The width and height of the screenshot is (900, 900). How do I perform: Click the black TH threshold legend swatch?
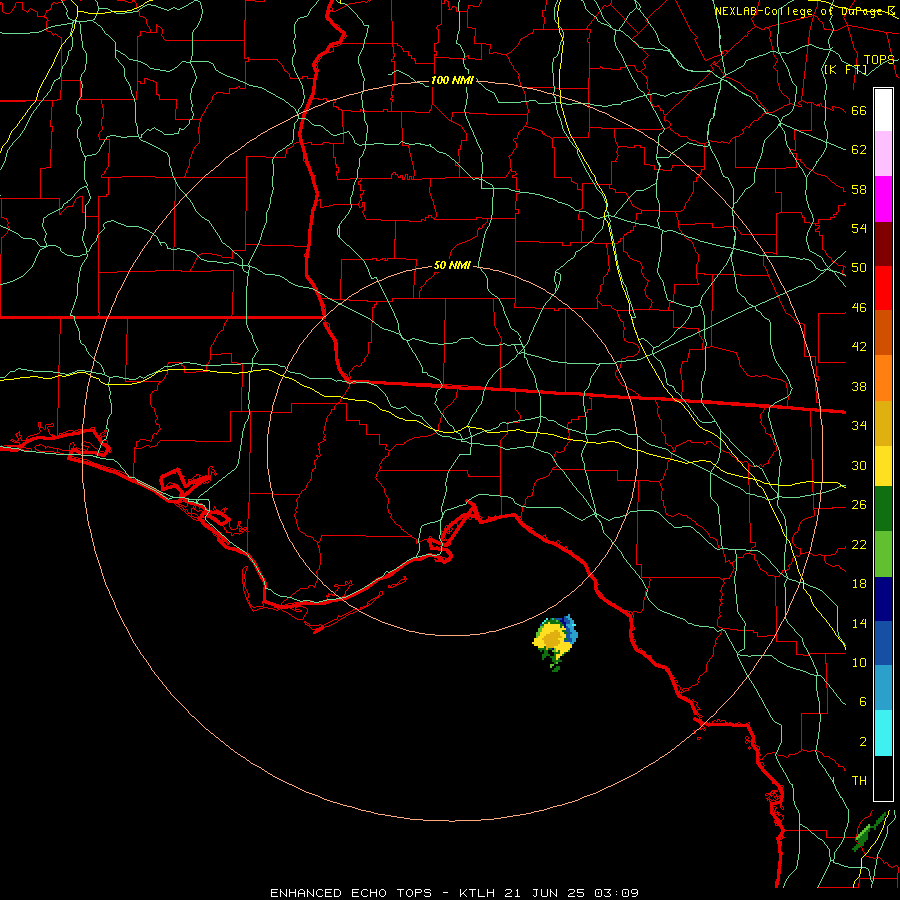[x=883, y=778]
